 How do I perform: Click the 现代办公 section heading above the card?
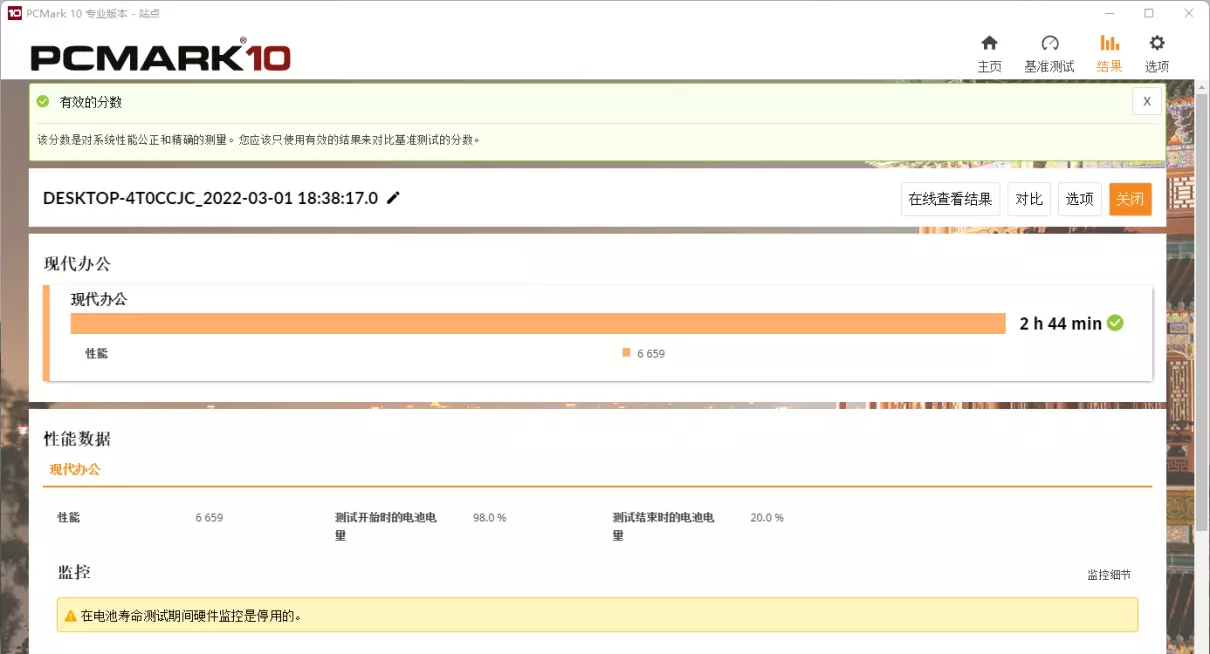pyautogui.click(x=77, y=264)
